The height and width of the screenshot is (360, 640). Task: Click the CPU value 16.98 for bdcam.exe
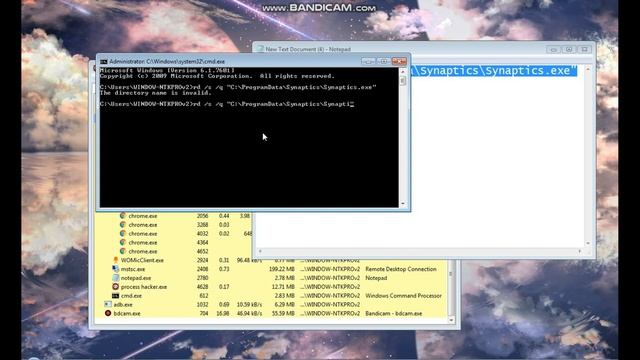pyautogui.click(x=222, y=313)
